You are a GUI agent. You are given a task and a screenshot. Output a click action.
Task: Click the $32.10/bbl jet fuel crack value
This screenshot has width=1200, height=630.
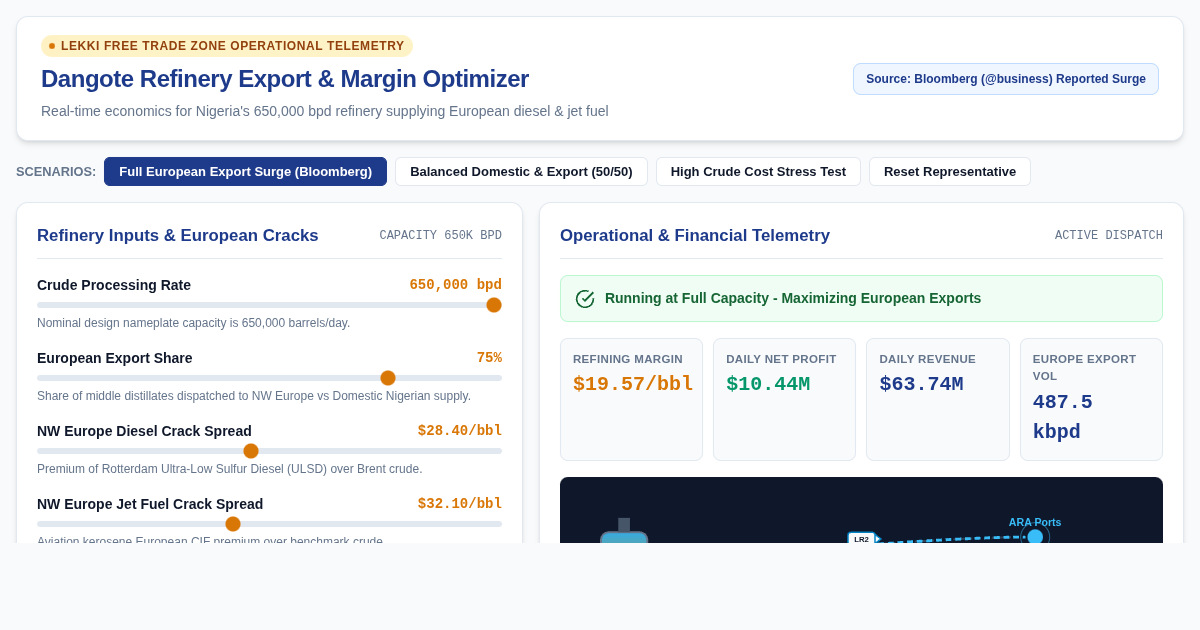tap(460, 504)
